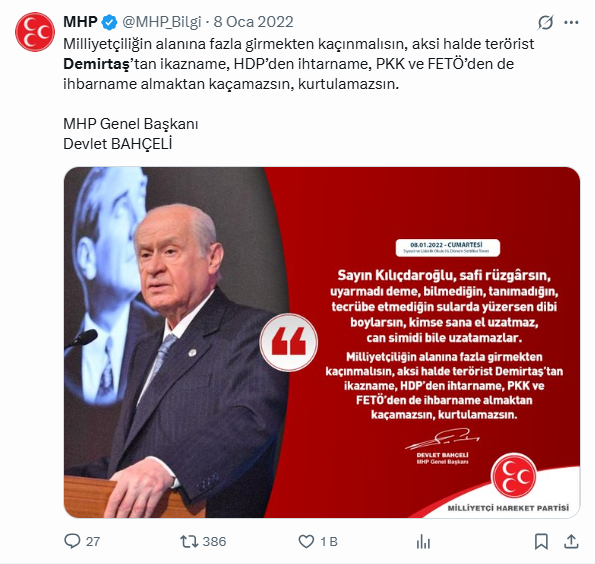The image size is (595, 564).
Task: Reply to the tweet with 27 comments
Action: 72,541
